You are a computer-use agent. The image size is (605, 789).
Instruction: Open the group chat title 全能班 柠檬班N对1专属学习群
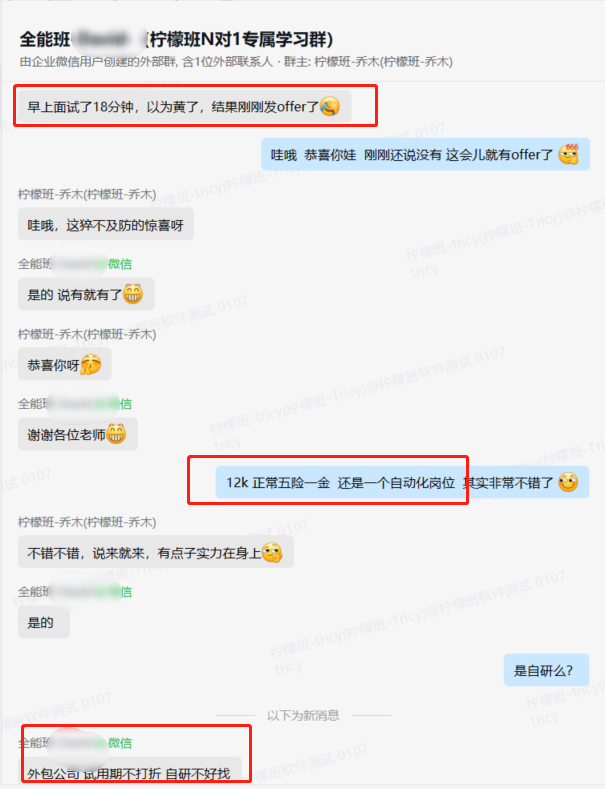(177, 39)
